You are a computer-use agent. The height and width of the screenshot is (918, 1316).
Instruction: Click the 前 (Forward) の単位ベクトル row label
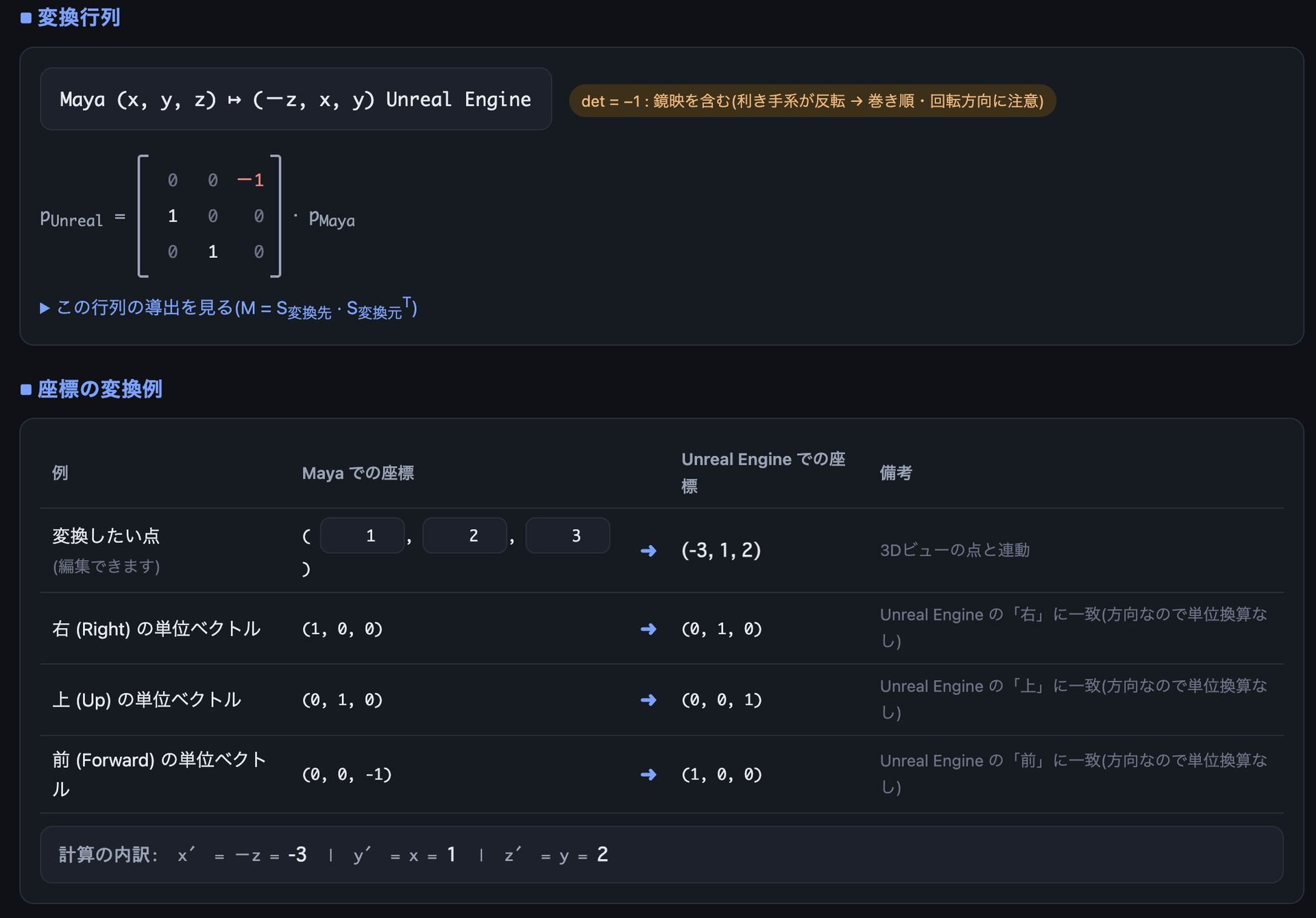click(160, 774)
